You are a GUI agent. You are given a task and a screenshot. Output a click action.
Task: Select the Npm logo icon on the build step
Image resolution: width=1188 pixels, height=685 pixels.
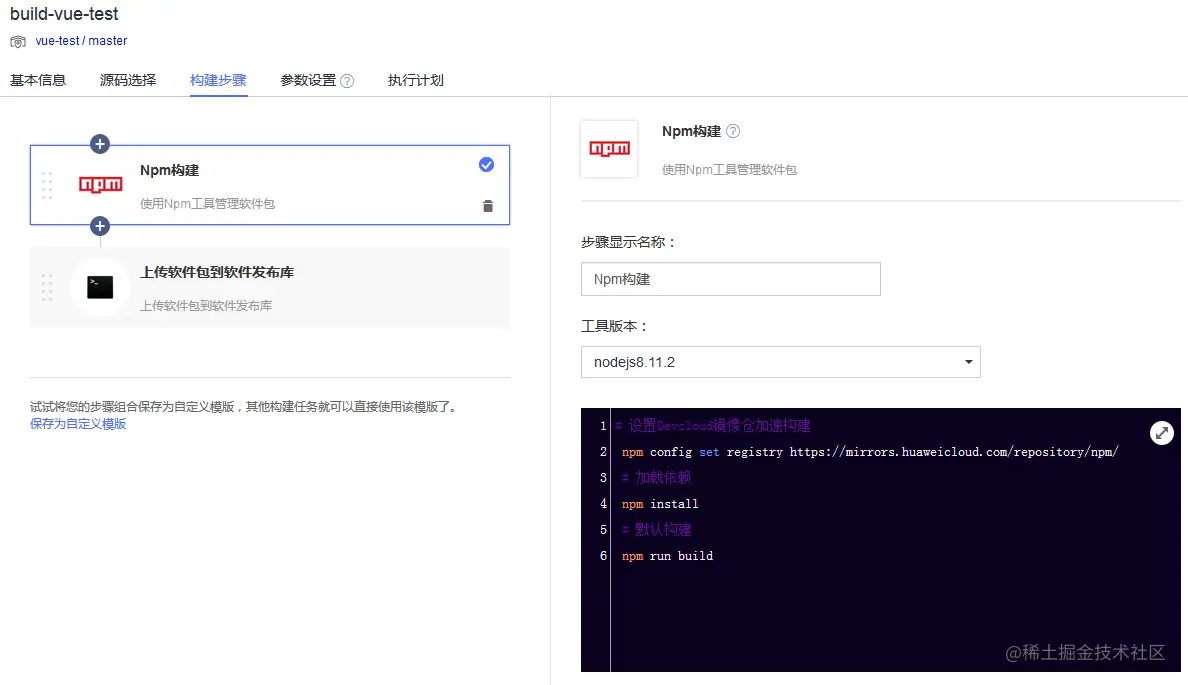(x=100, y=184)
